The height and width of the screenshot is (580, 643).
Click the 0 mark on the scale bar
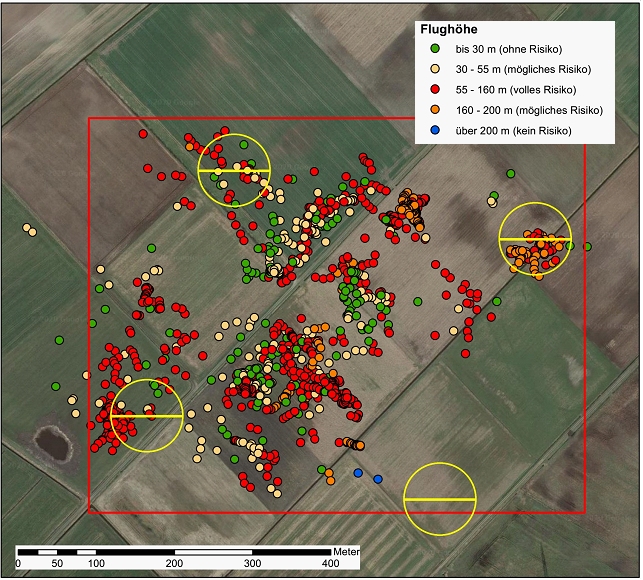[18, 564]
